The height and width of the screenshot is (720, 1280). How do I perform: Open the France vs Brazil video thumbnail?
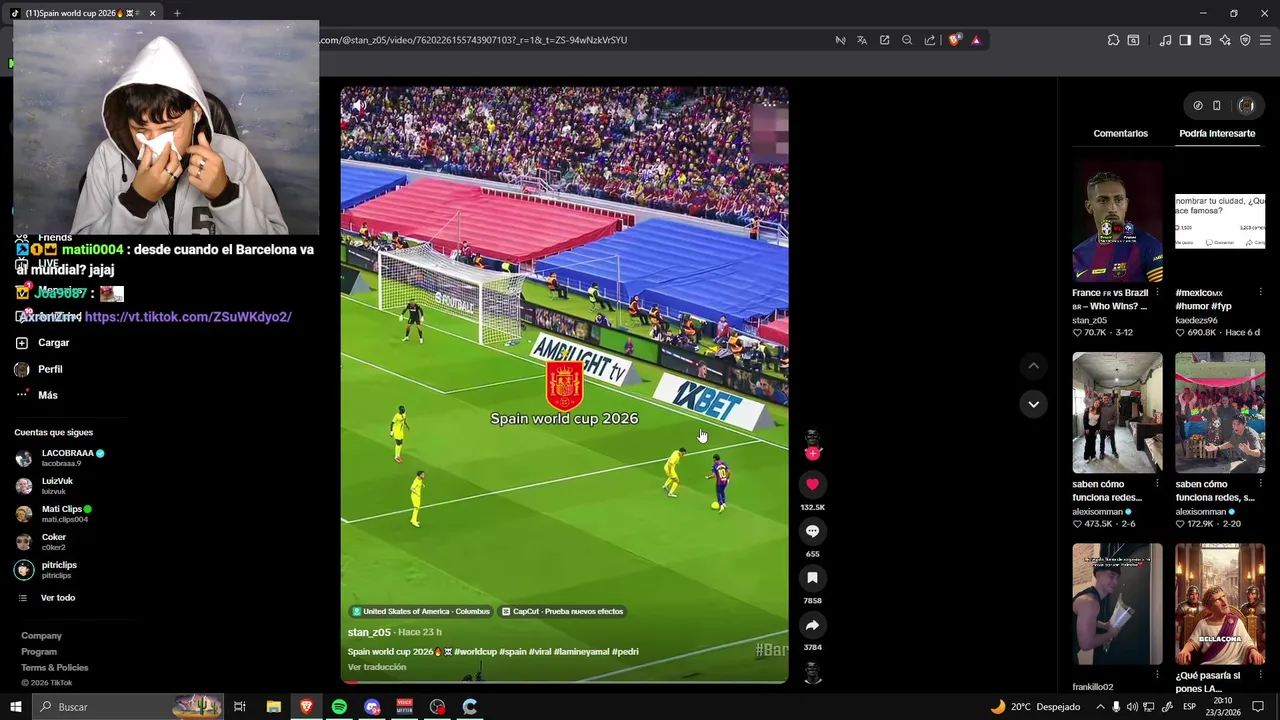click(x=1117, y=221)
